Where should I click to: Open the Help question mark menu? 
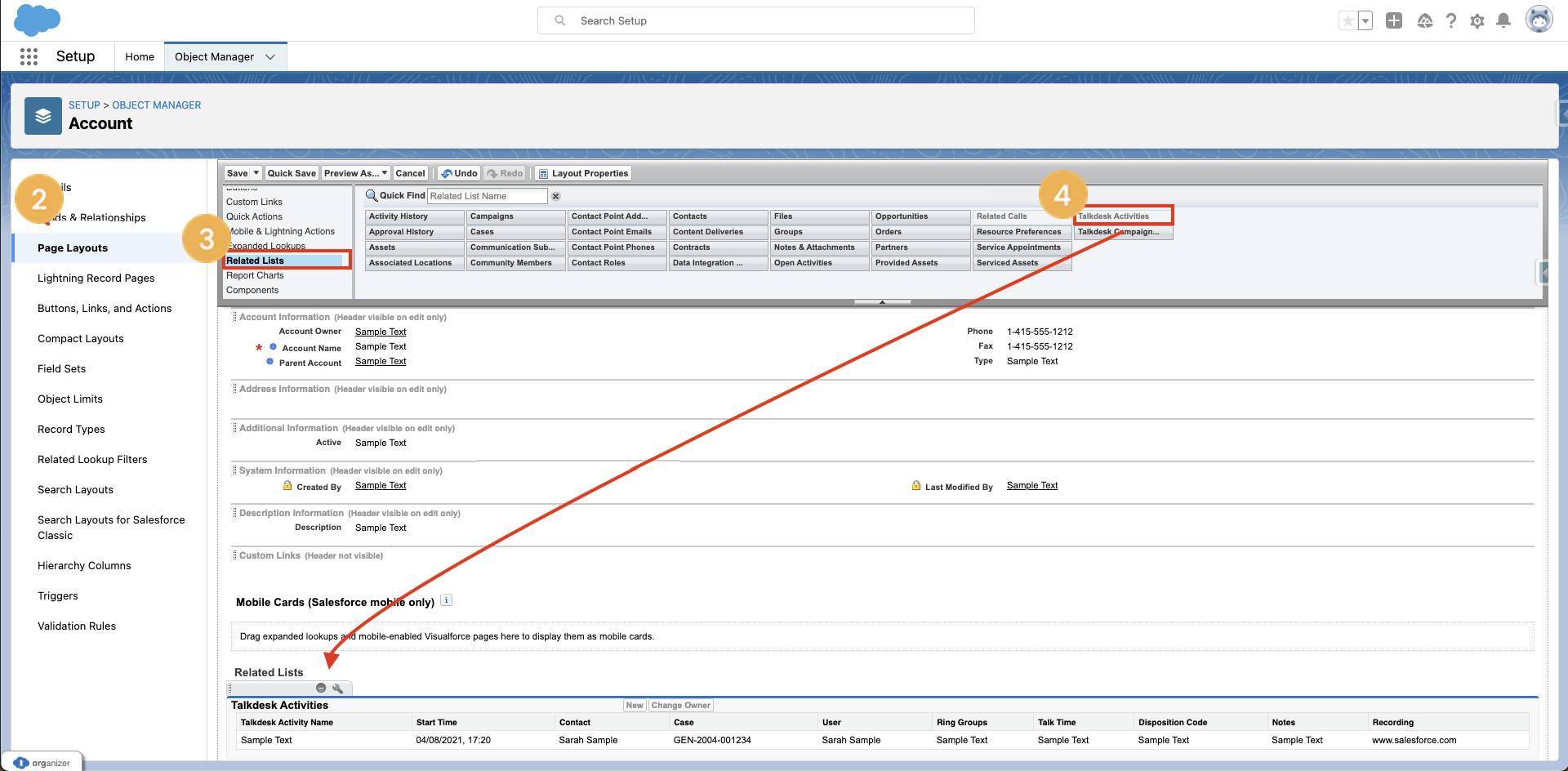coord(1451,20)
